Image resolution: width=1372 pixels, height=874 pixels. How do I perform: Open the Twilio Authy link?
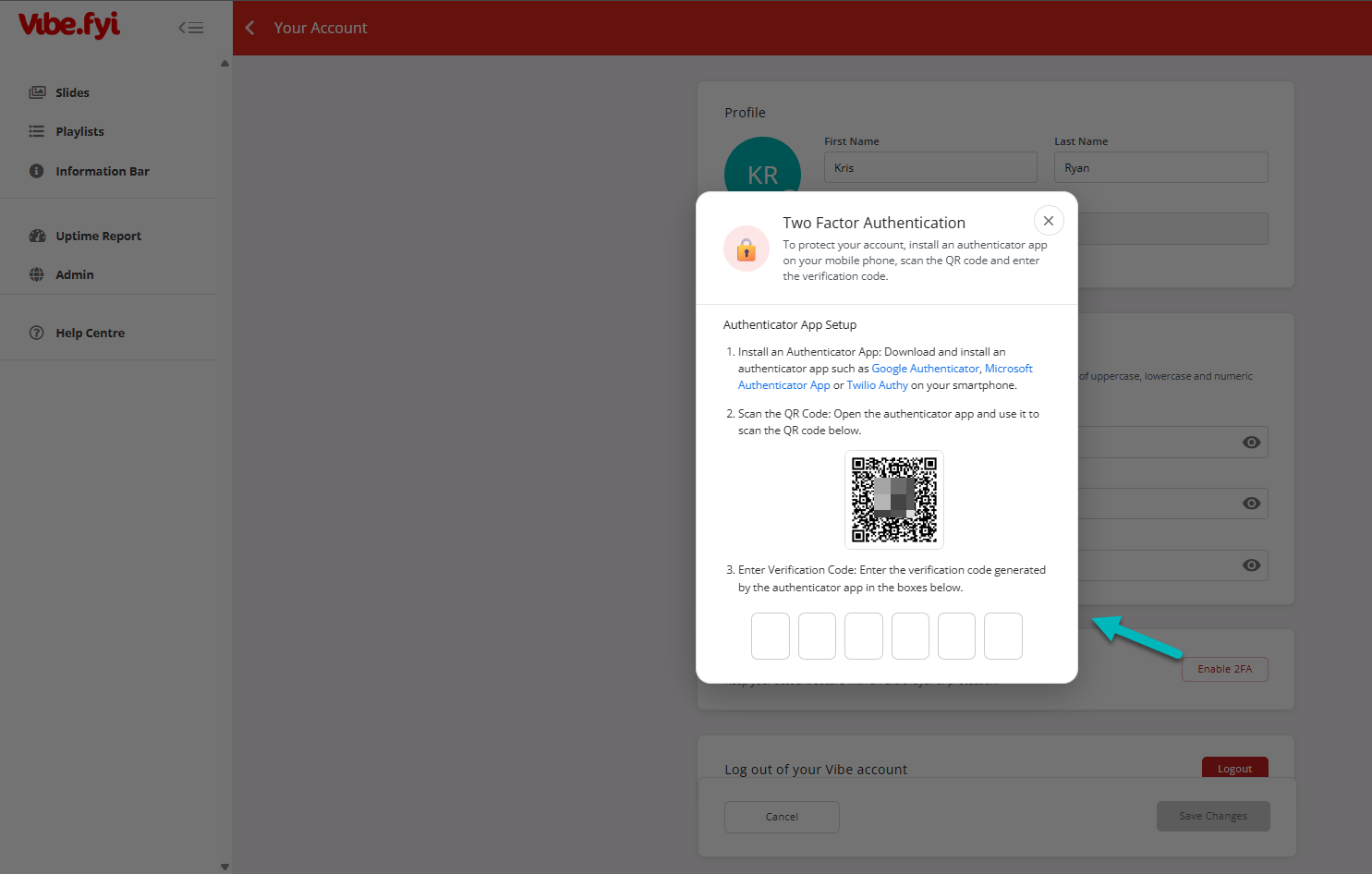878,385
